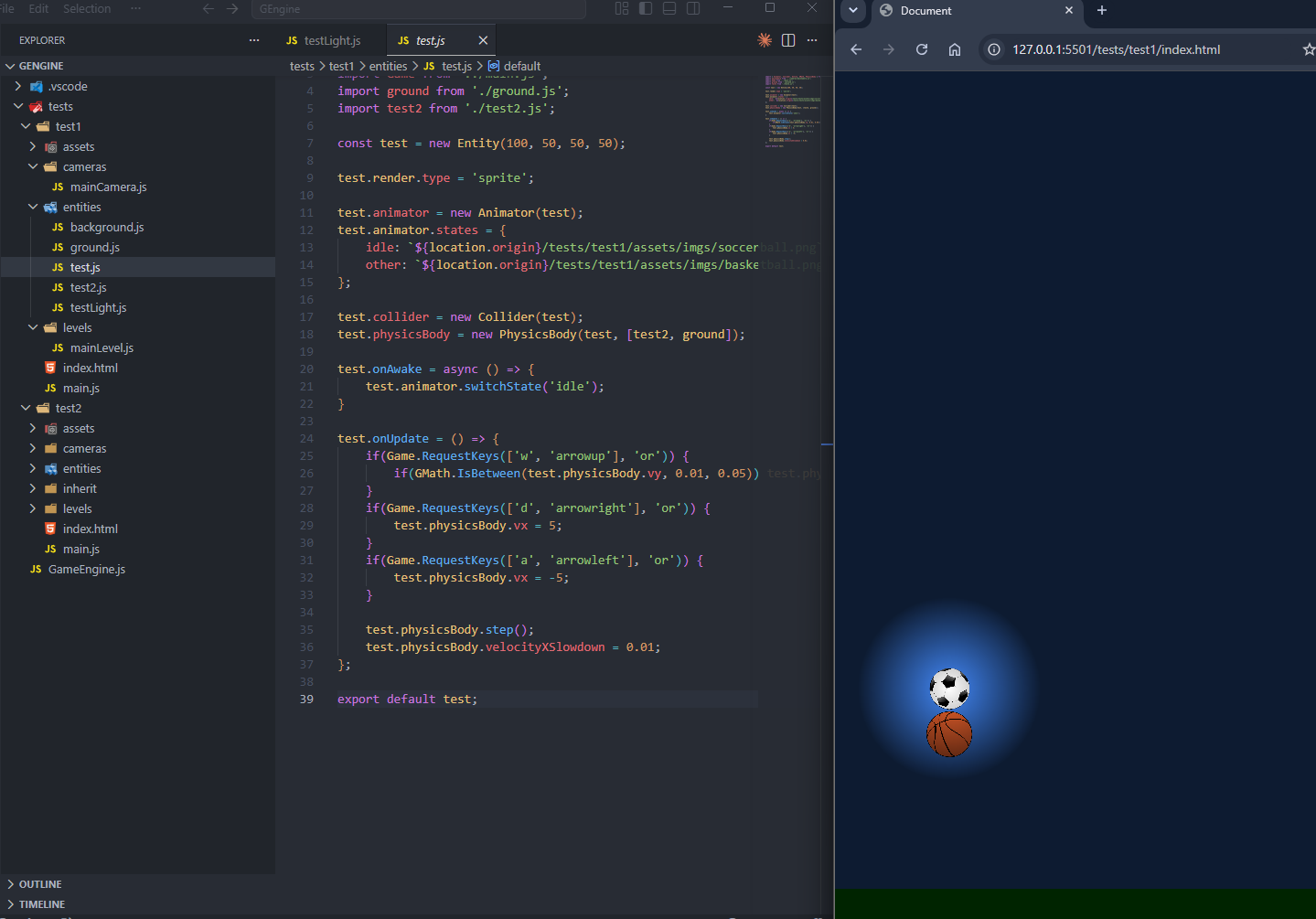Go back in VS Code navigation

[209, 8]
